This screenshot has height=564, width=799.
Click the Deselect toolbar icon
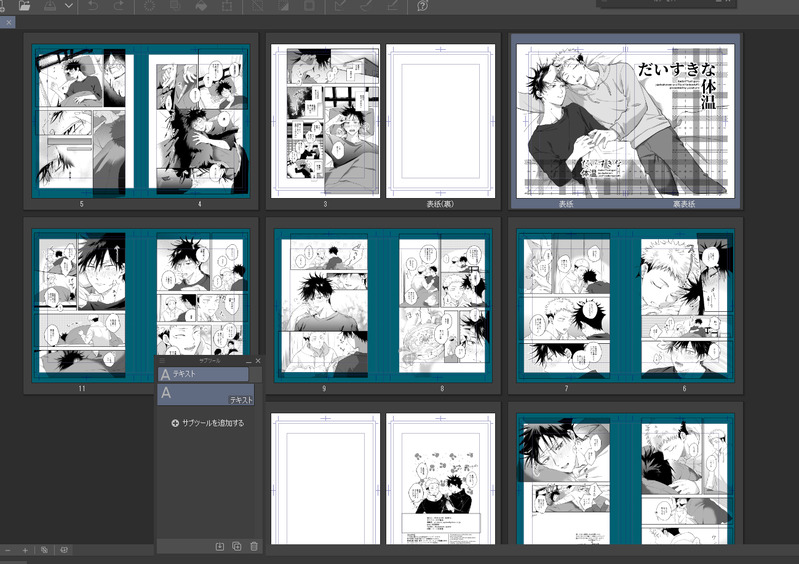click(257, 6)
